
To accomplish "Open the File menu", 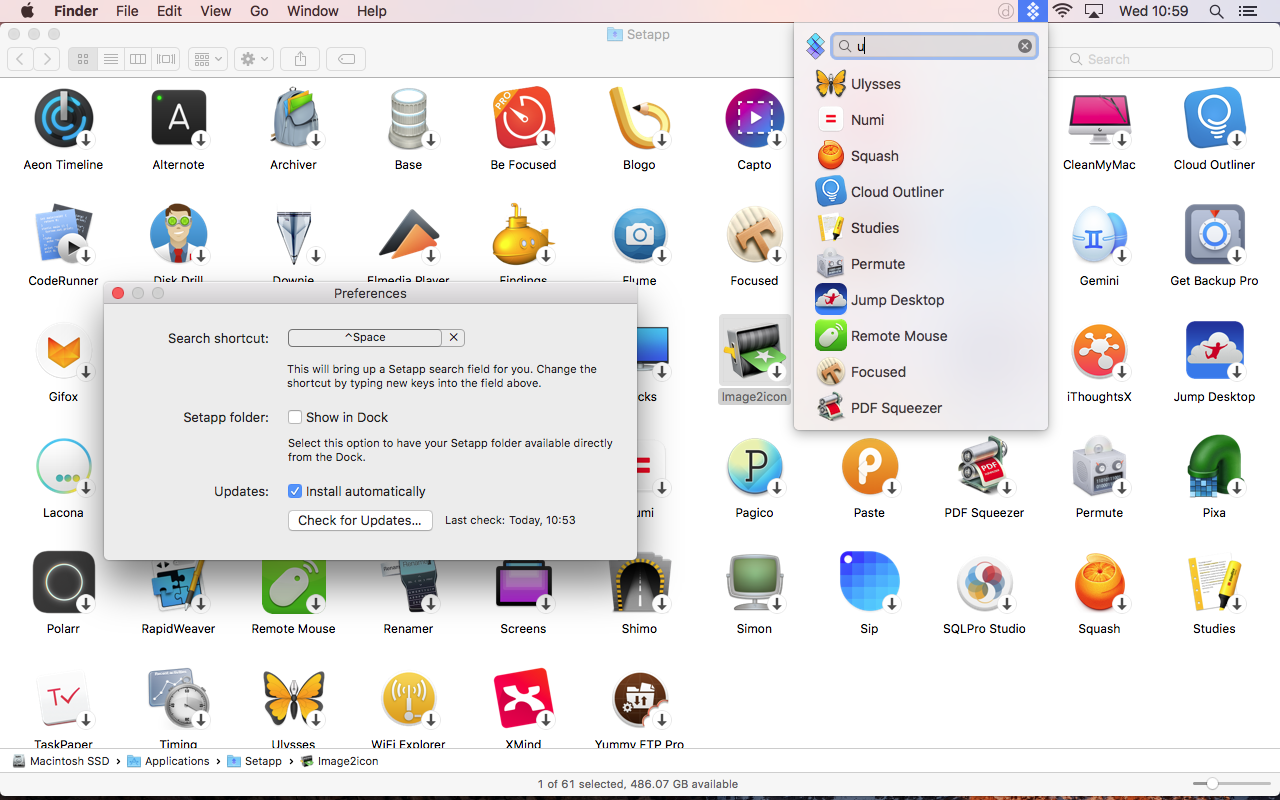I will coord(127,11).
